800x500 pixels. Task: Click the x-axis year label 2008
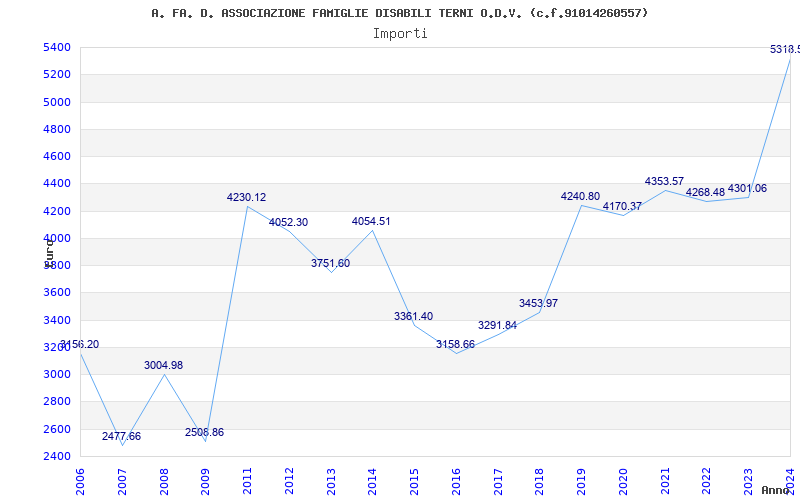164,482
